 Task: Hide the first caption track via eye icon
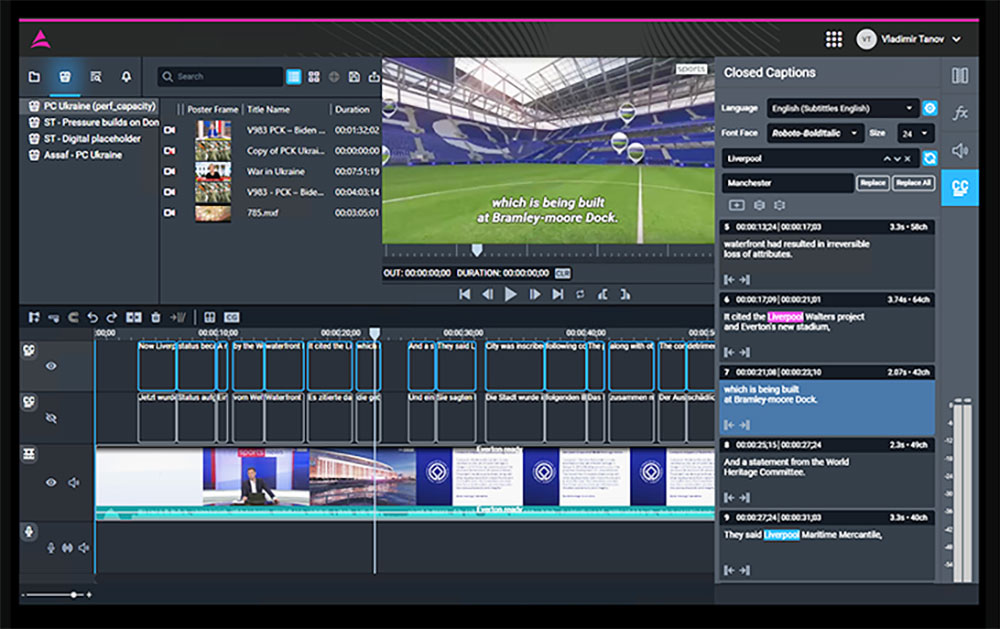51,366
